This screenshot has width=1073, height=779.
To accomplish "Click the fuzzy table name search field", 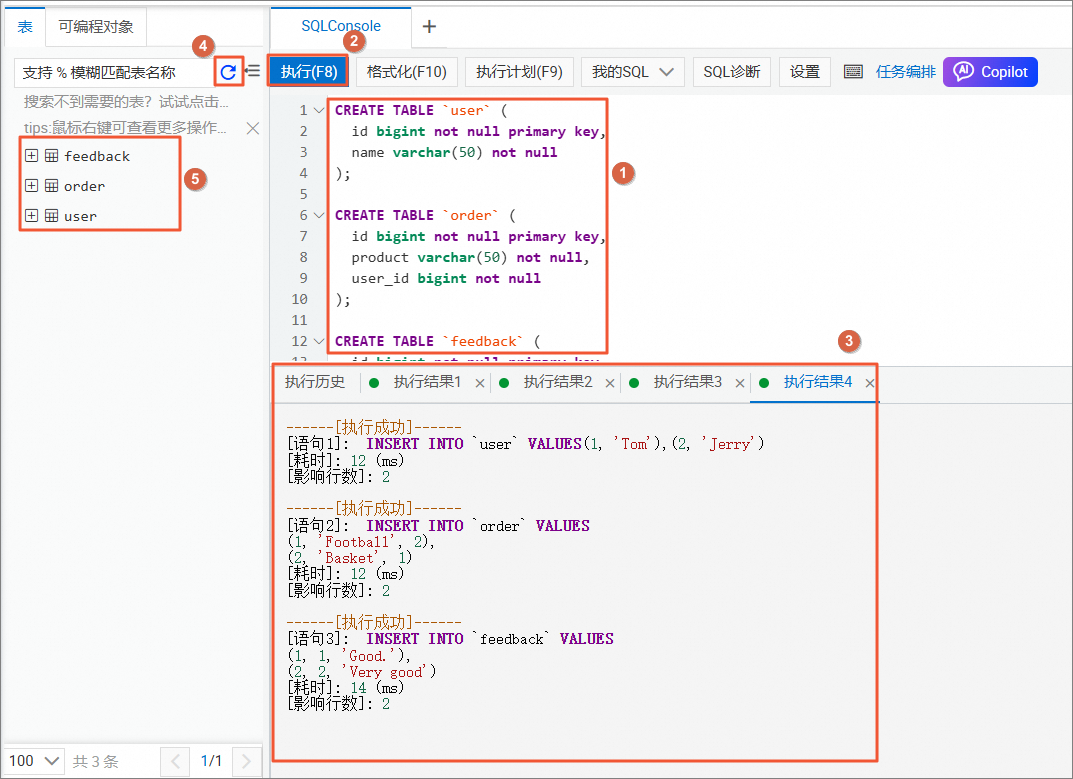I will 113,72.
